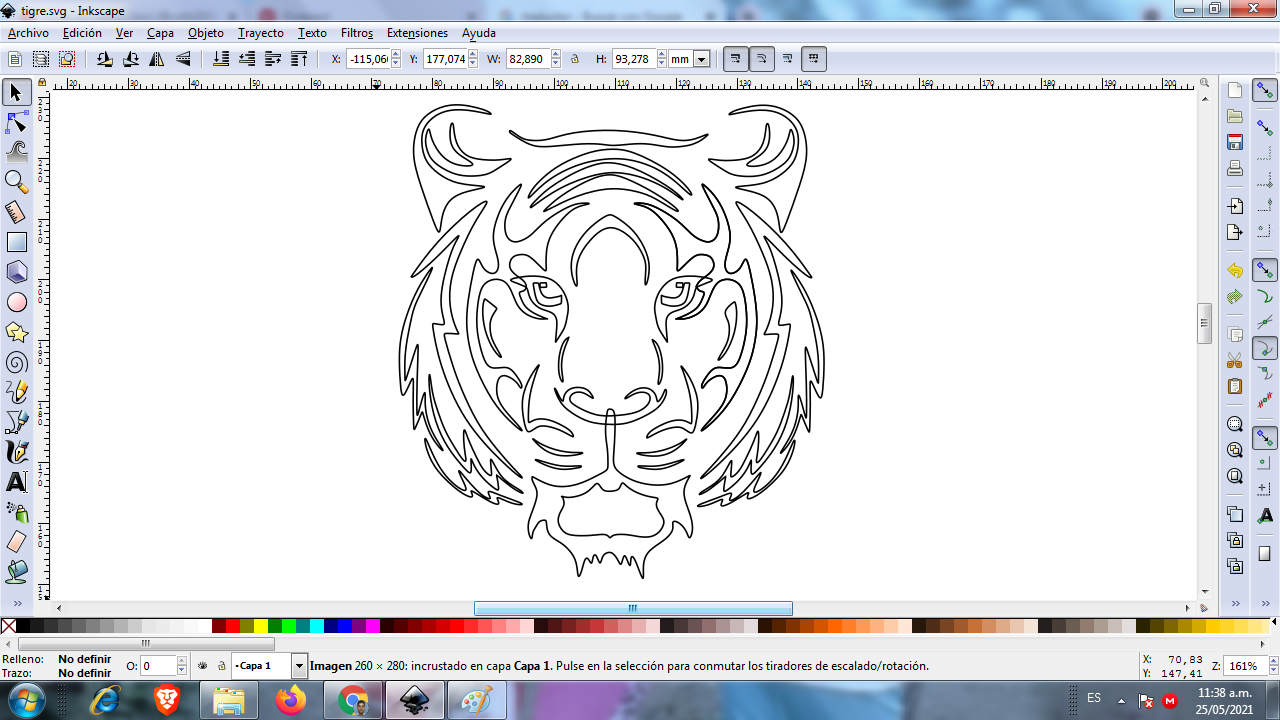Click the Save document icon
Viewport: 1280px width, 720px height.
point(1235,142)
